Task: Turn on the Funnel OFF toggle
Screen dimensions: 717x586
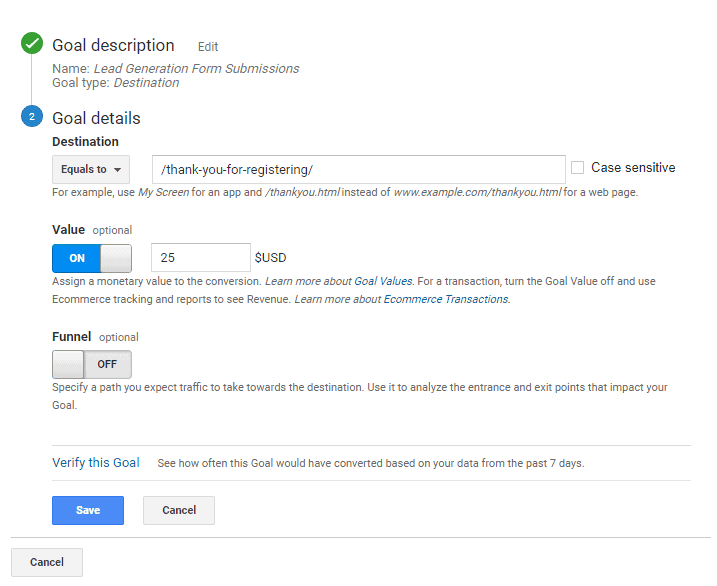Action: pyautogui.click(x=92, y=364)
